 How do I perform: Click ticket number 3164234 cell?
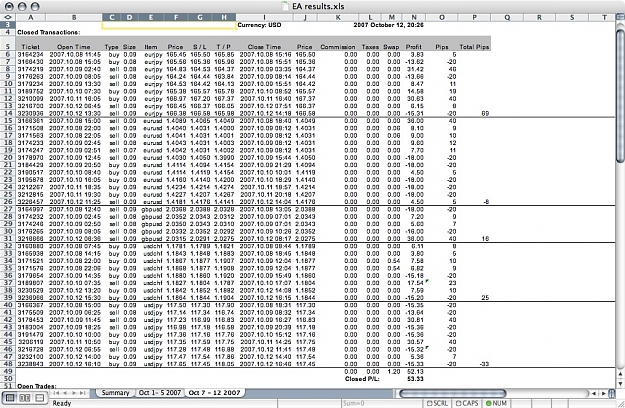[30, 54]
